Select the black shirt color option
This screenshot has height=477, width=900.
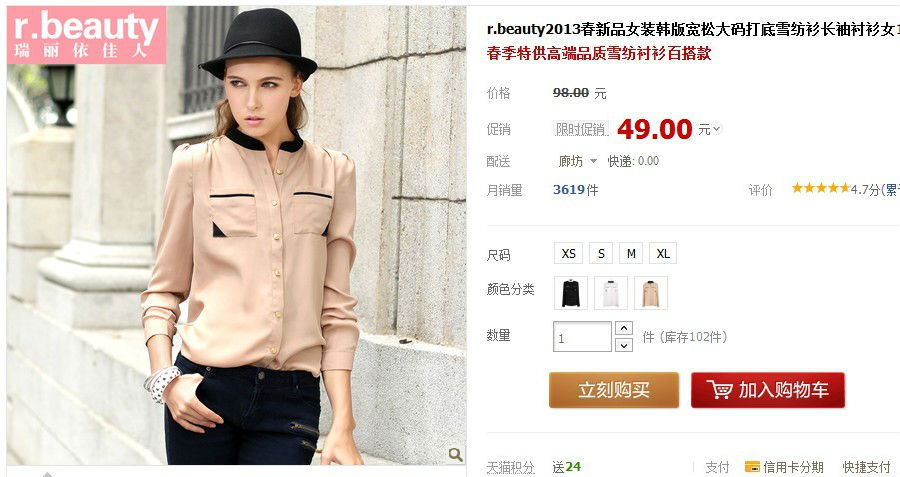pyautogui.click(x=571, y=293)
